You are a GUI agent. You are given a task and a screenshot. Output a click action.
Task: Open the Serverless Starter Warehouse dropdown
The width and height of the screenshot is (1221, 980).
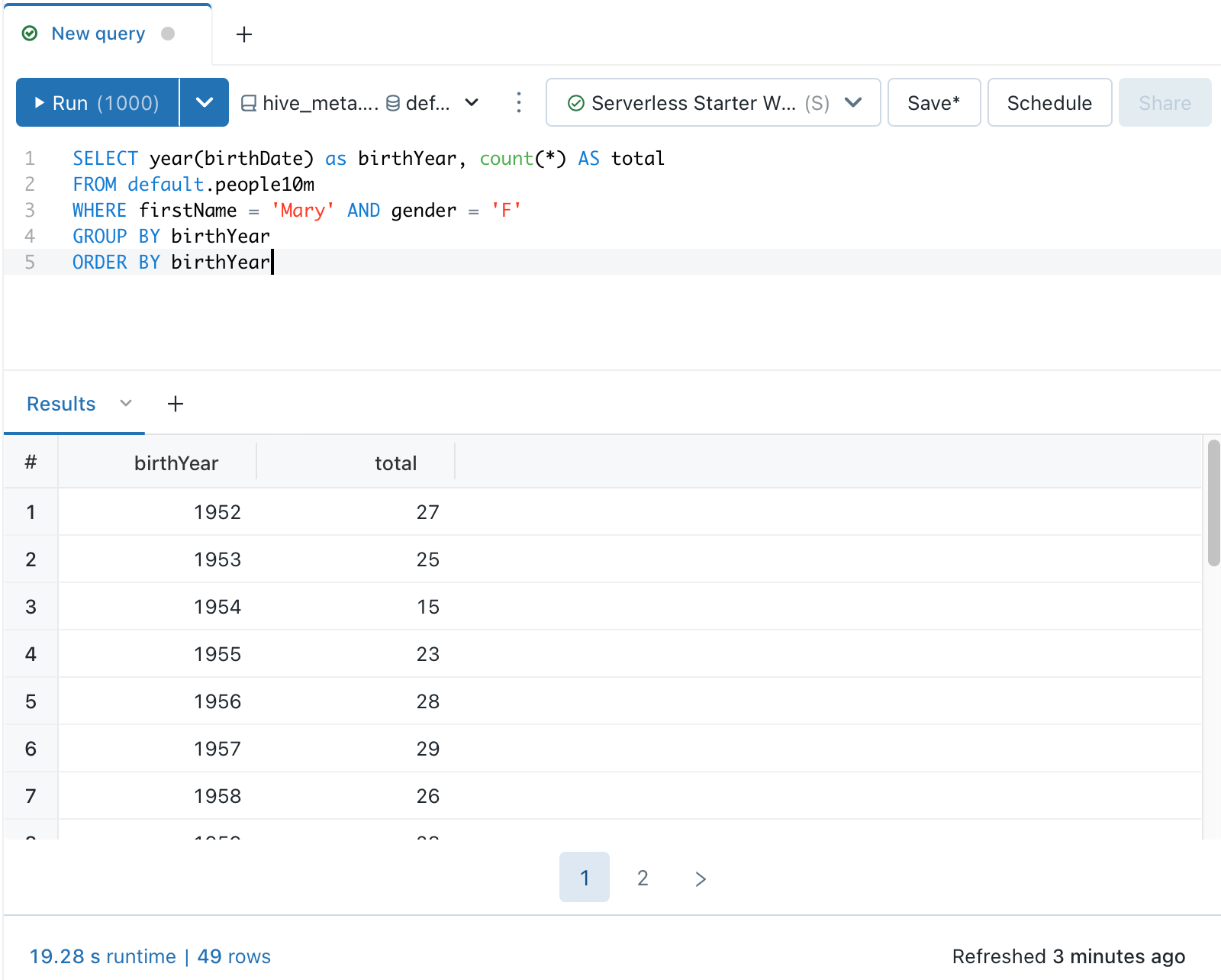[x=854, y=102]
